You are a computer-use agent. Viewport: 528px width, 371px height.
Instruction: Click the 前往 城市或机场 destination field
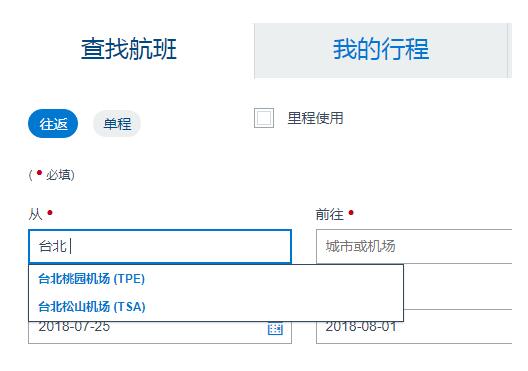[x=414, y=246]
